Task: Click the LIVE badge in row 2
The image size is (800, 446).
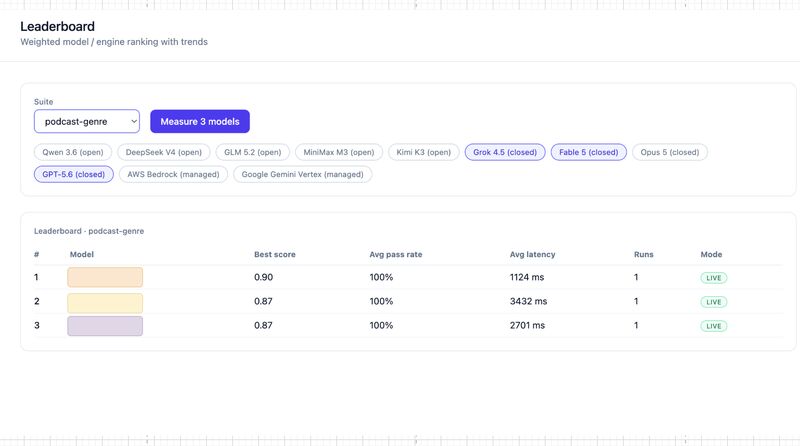Action: tap(713, 302)
